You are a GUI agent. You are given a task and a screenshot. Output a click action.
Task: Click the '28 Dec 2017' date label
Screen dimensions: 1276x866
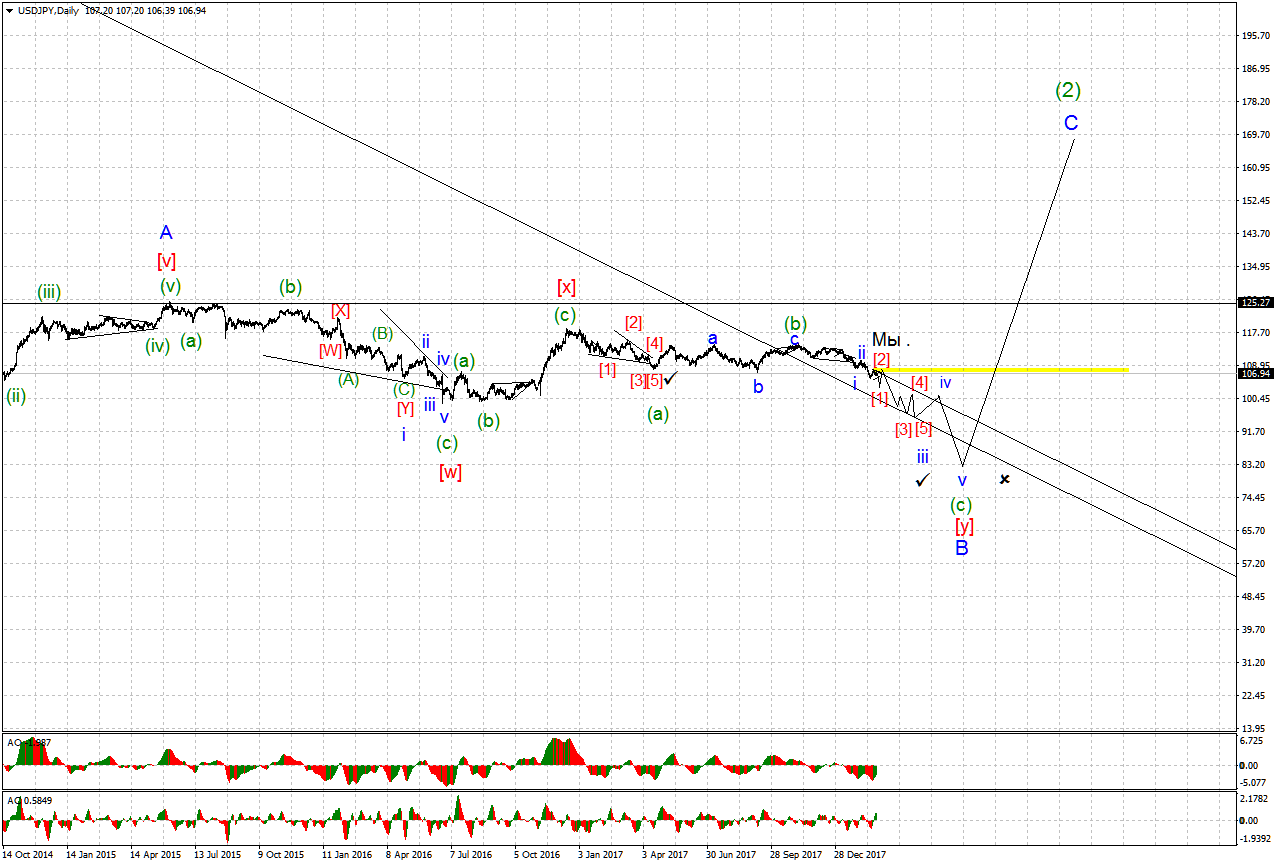(859, 855)
